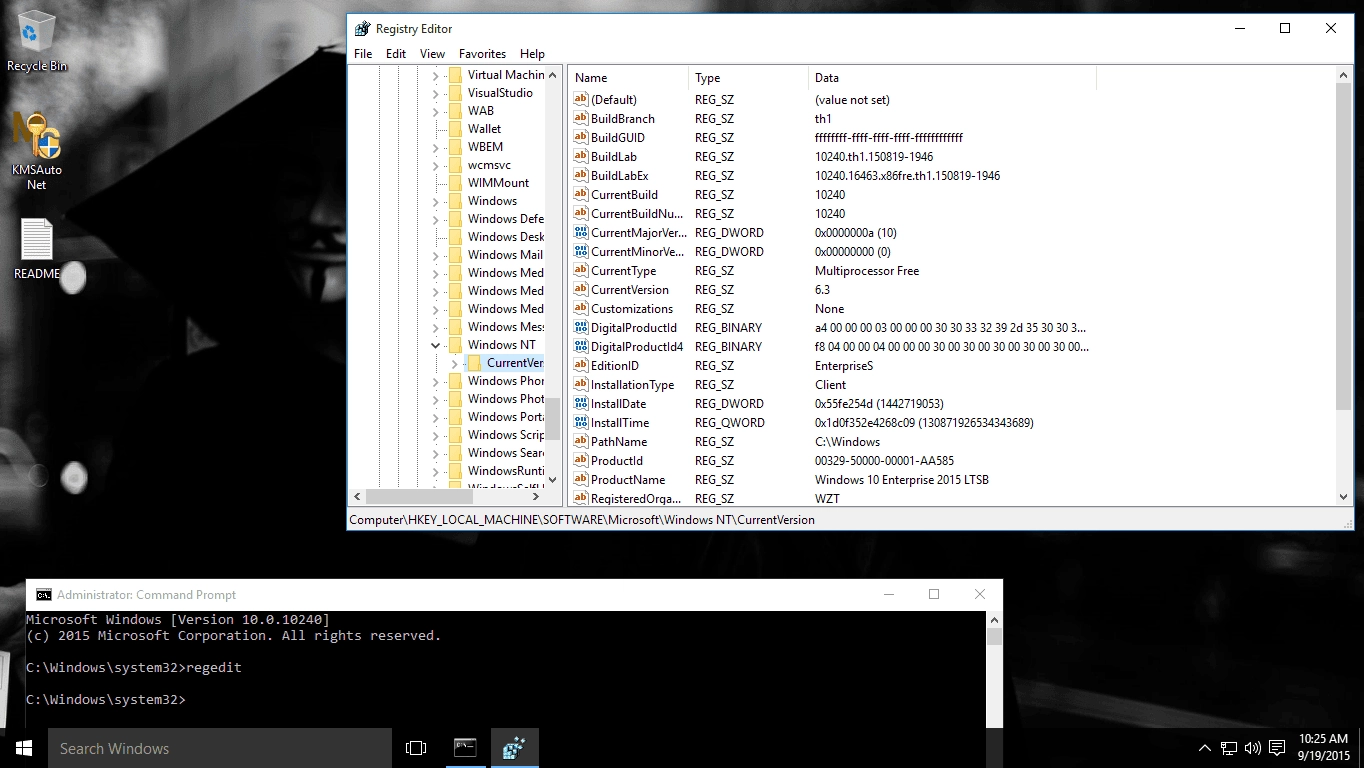
Task: Click the Registry Editor title bar icon
Action: pos(362,28)
